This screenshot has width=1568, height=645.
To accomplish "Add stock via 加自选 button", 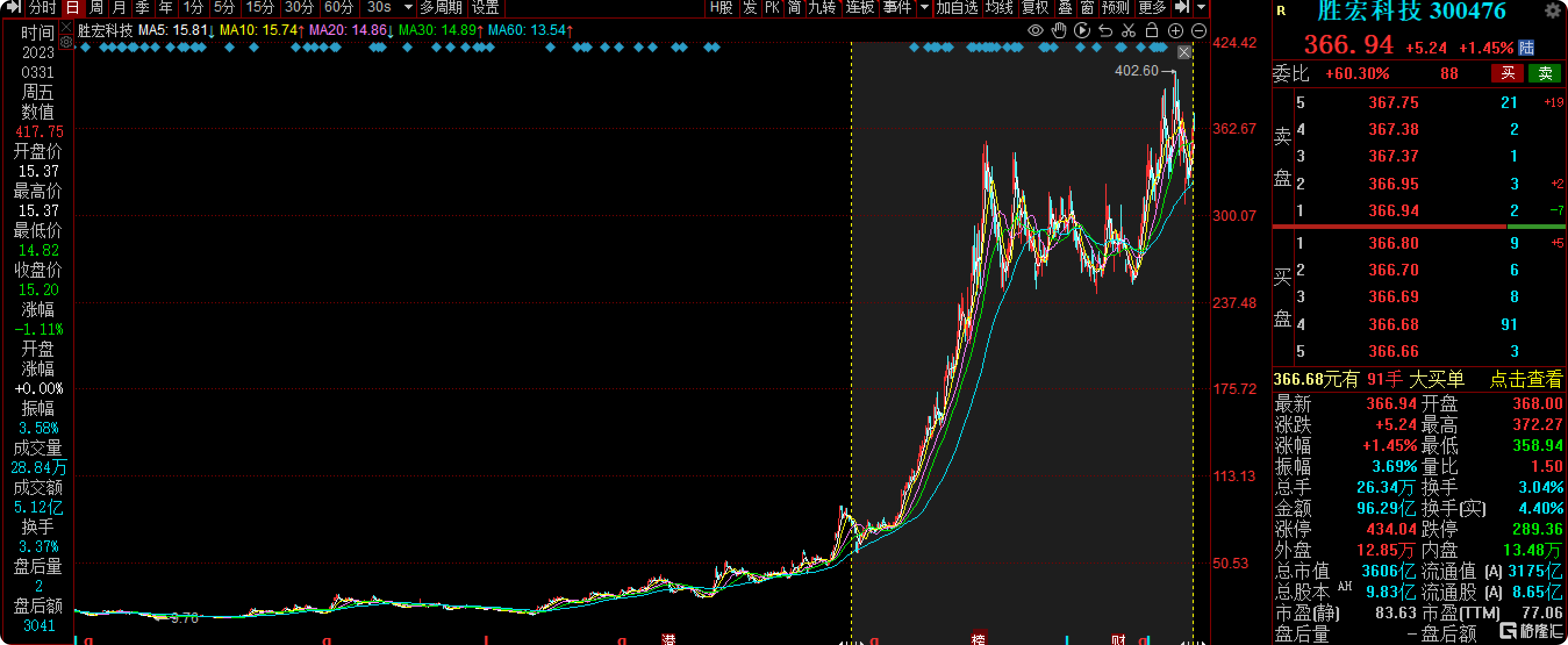I will (x=957, y=8).
